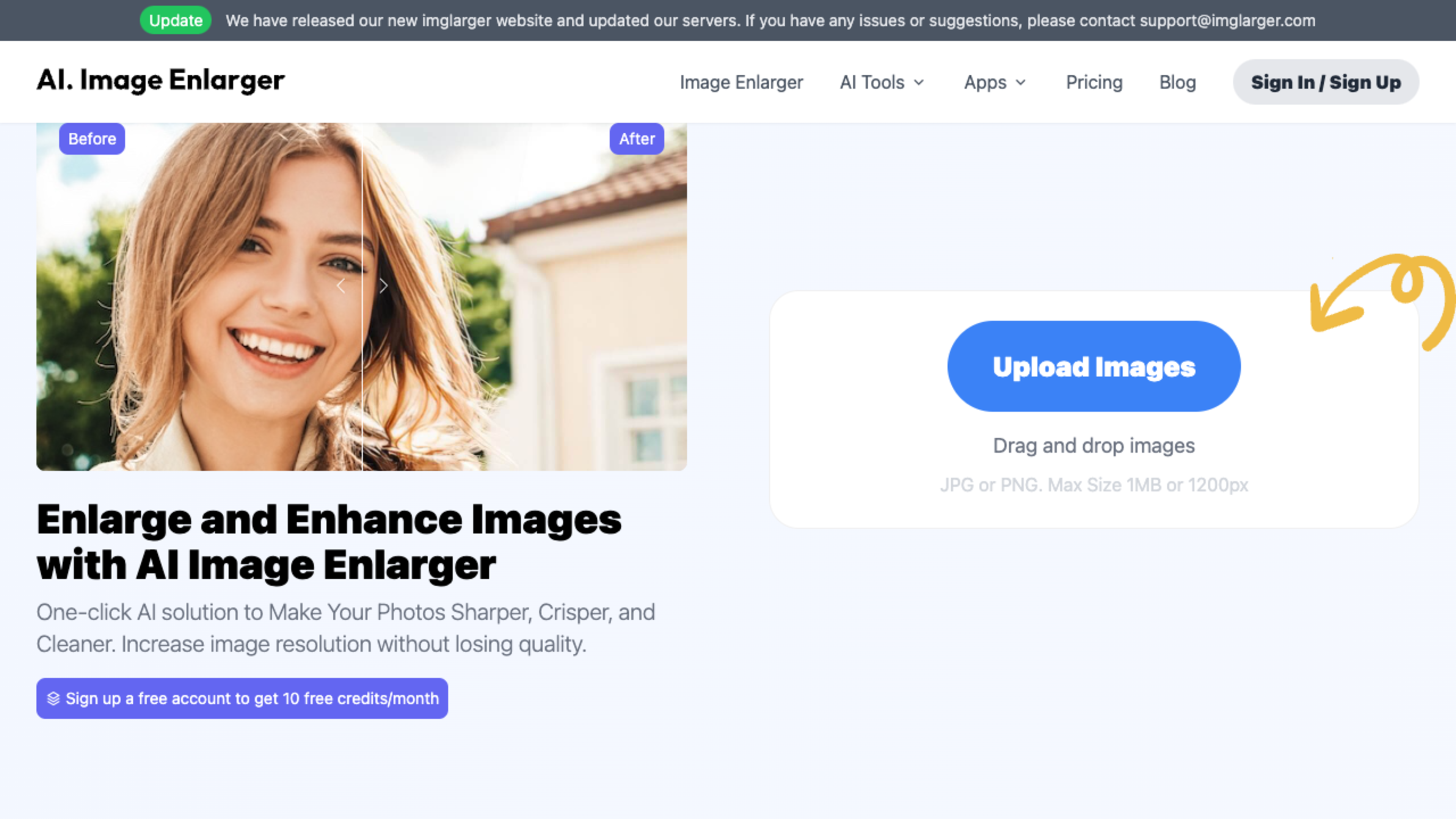Expand AI Tools dropdown menu
This screenshot has width=1456, height=819.
click(x=879, y=82)
